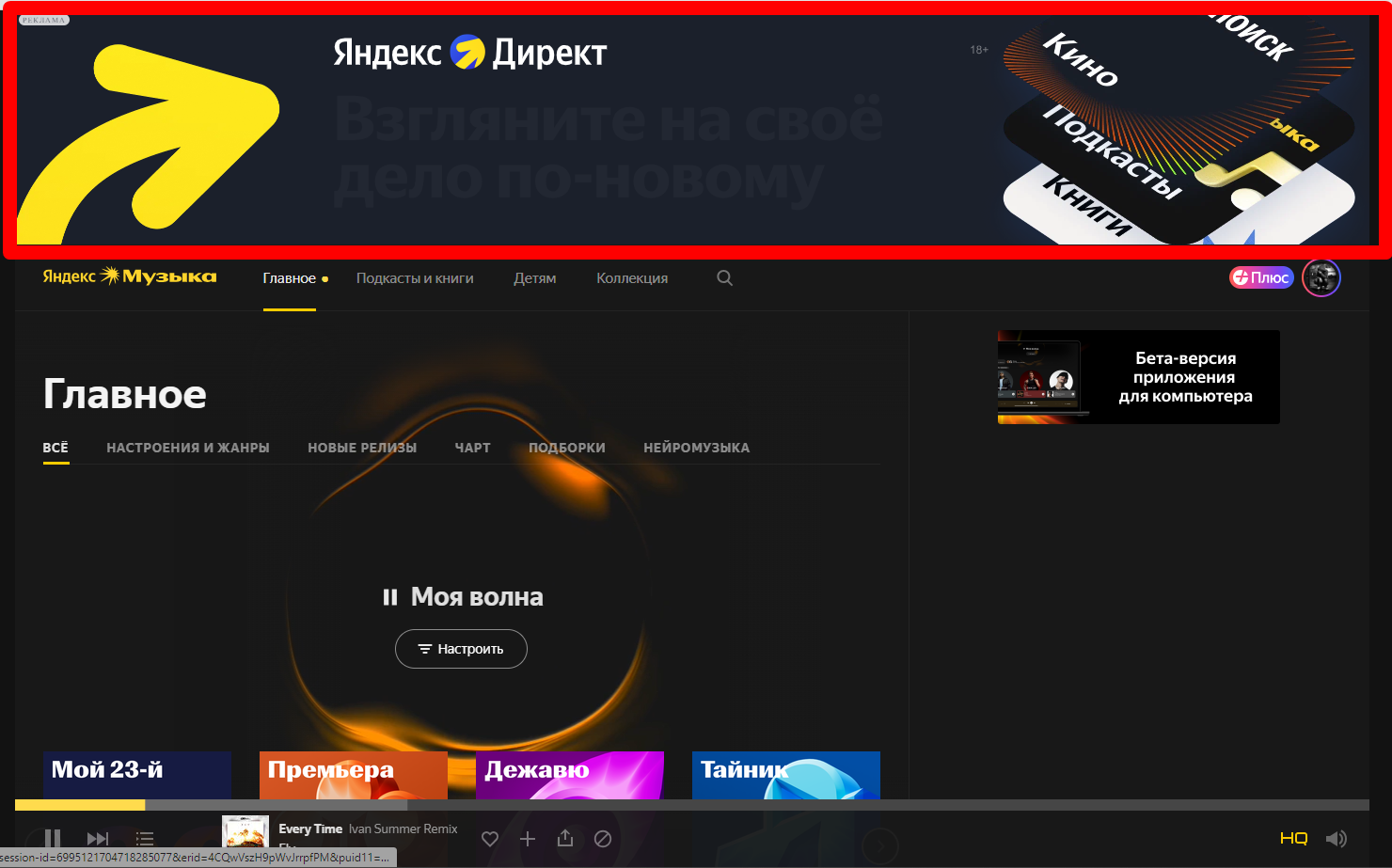Screen dimensions: 1392x868
Task: Open the Дежавю playlist card
Action: coord(570,775)
